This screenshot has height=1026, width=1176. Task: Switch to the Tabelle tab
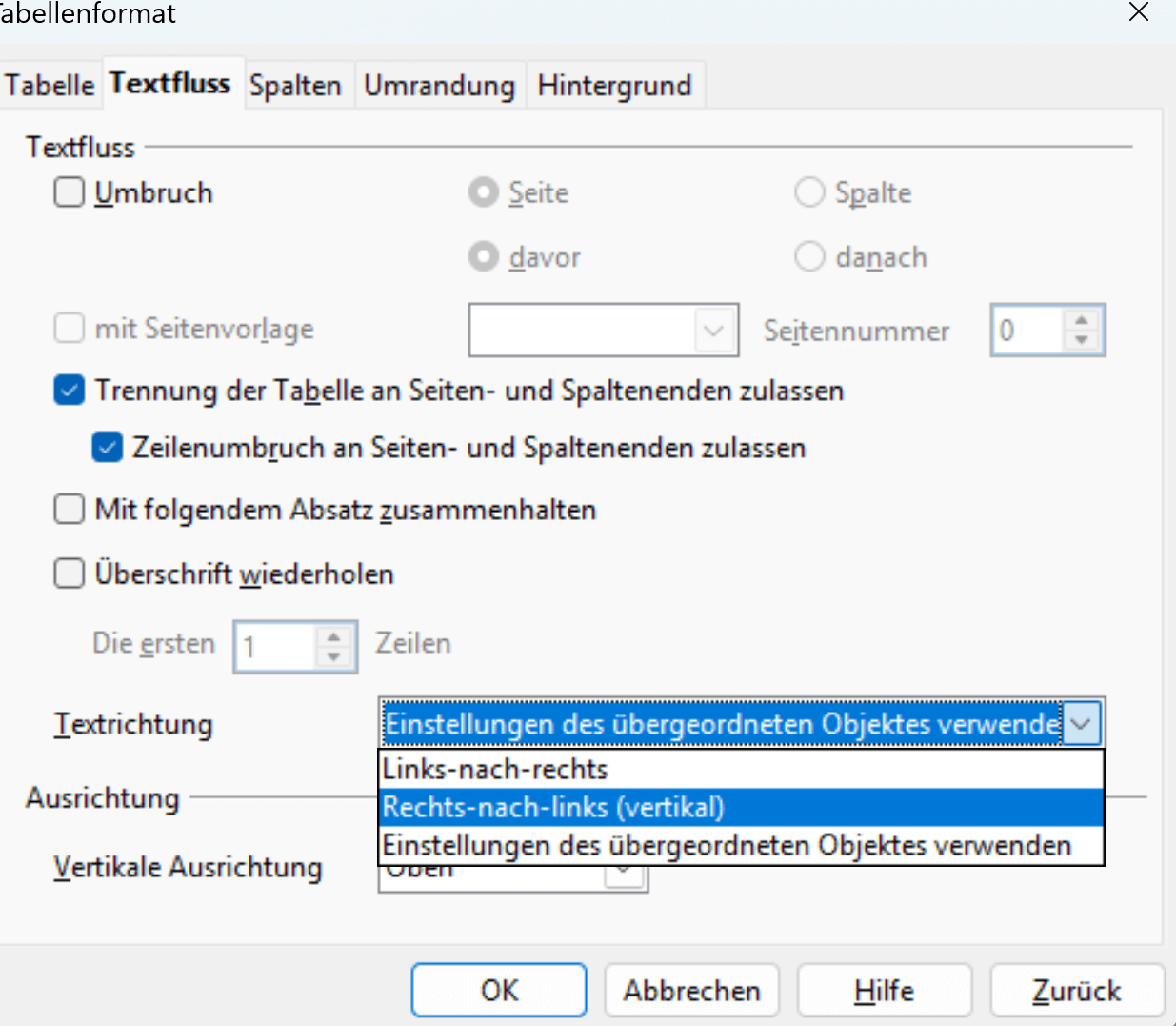coord(50,86)
